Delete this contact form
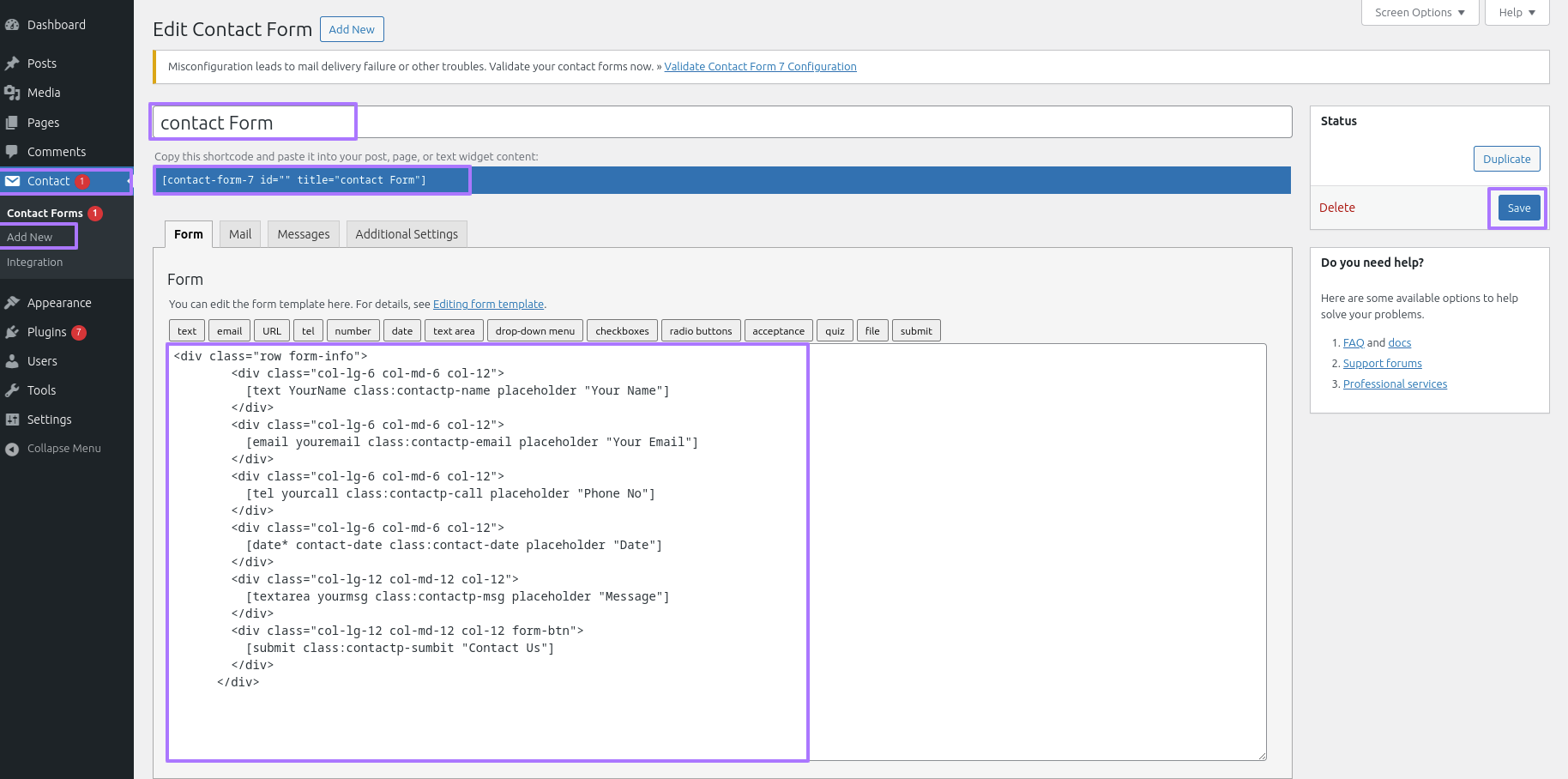The image size is (1568, 779). coord(1337,208)
